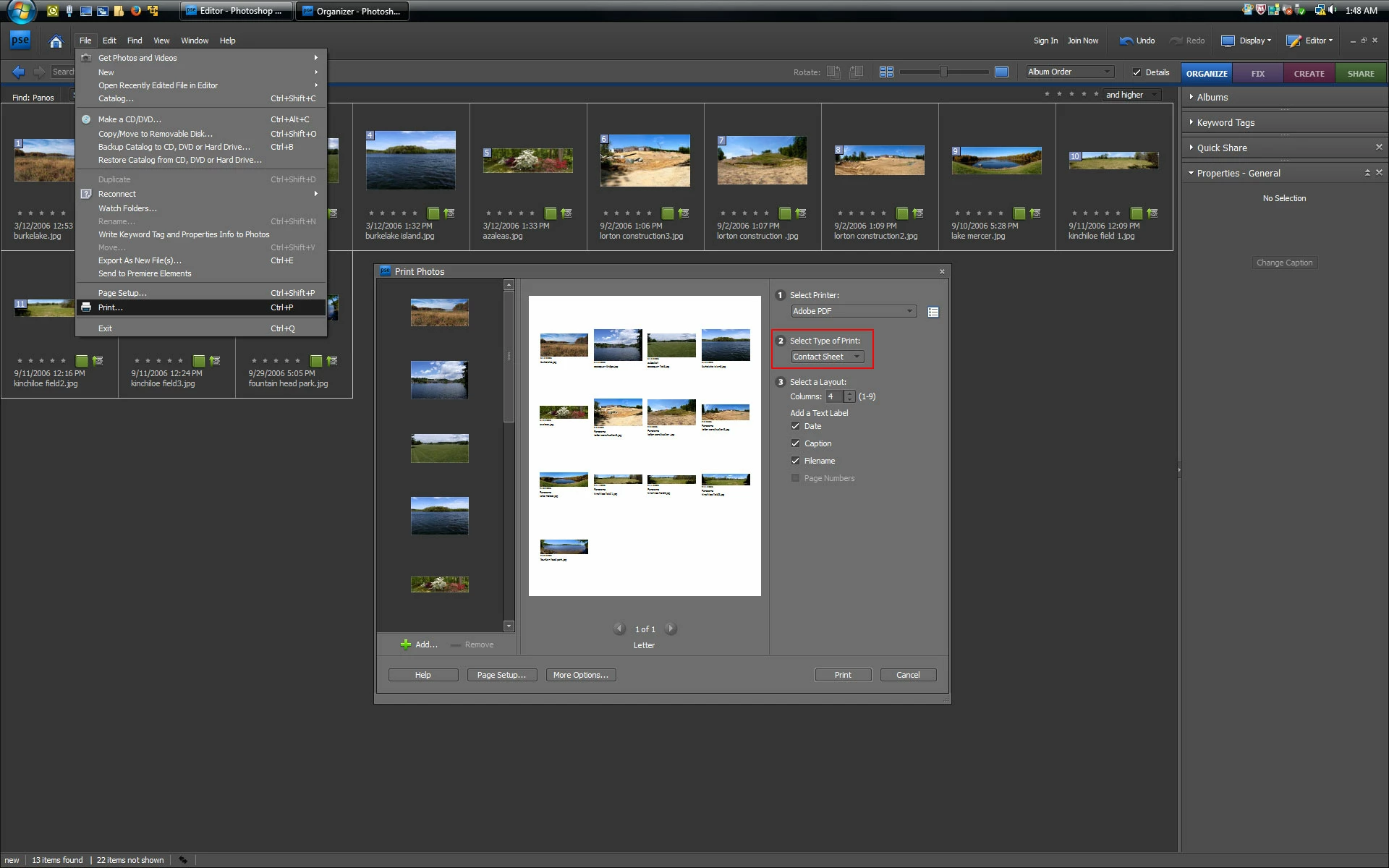Viewport: 1389px width, 868px height.
Task: Go to the next page in print preview
Action: tap(671, 629)
